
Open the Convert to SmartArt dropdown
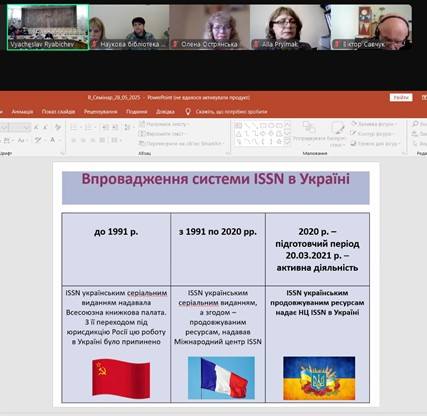[182, 143]
